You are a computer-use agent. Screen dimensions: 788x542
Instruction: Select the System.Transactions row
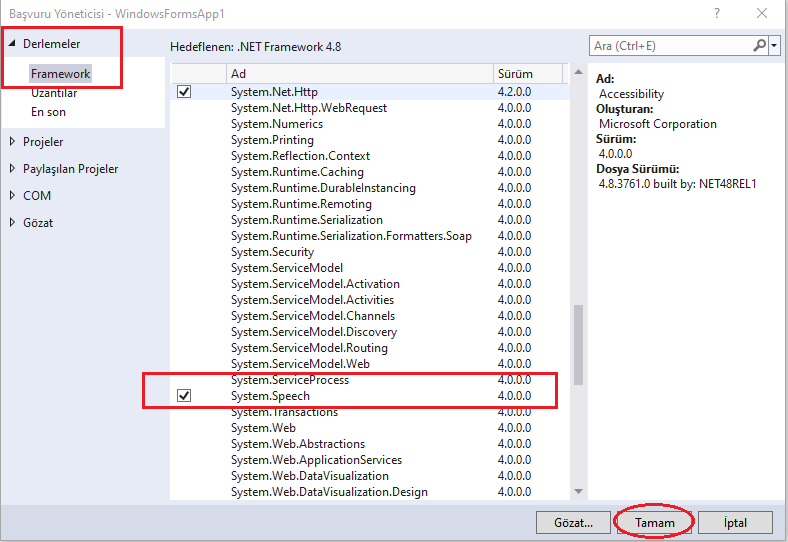click(x=369, y=412)
